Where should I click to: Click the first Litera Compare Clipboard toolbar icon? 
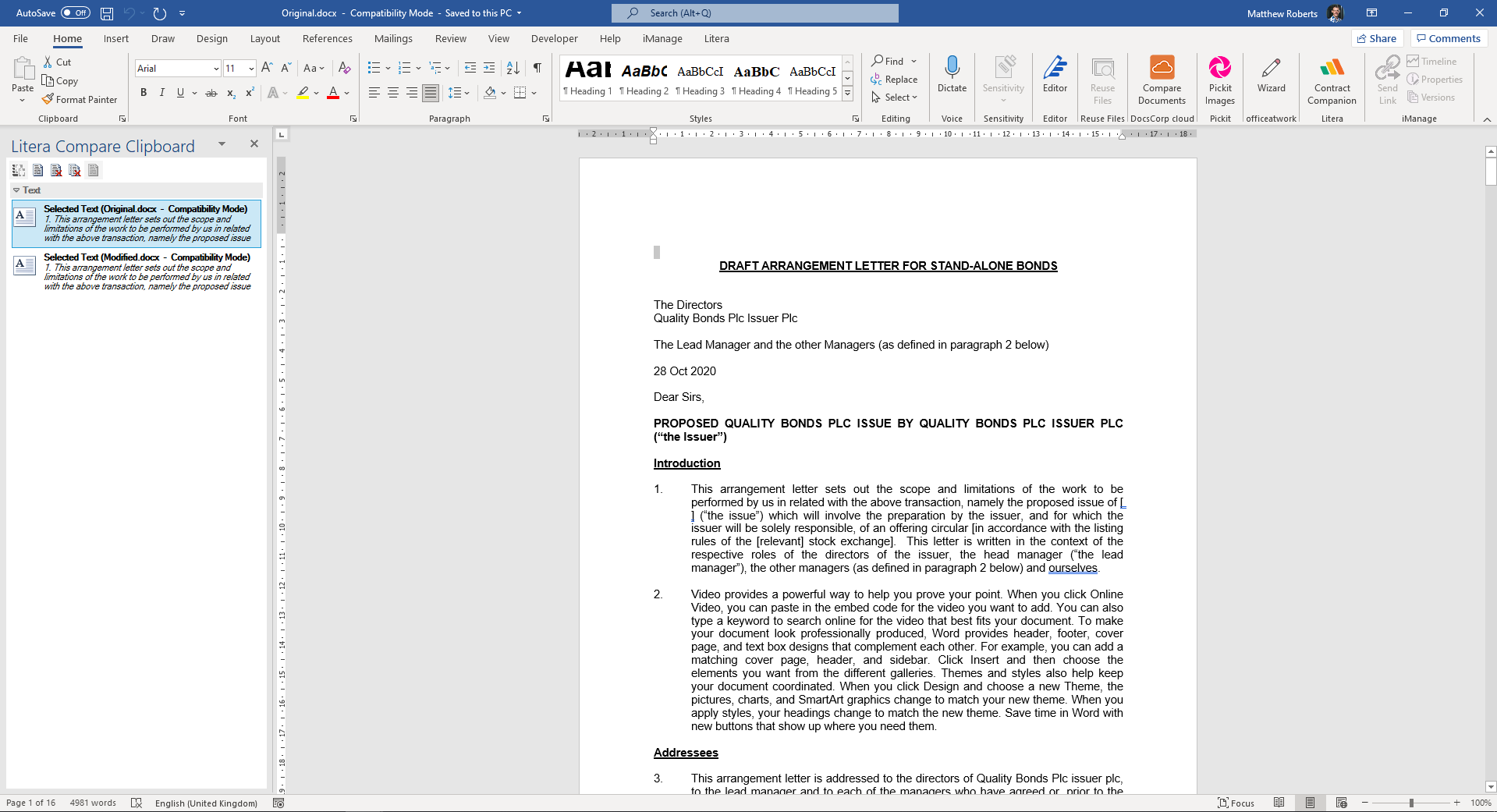19,170
